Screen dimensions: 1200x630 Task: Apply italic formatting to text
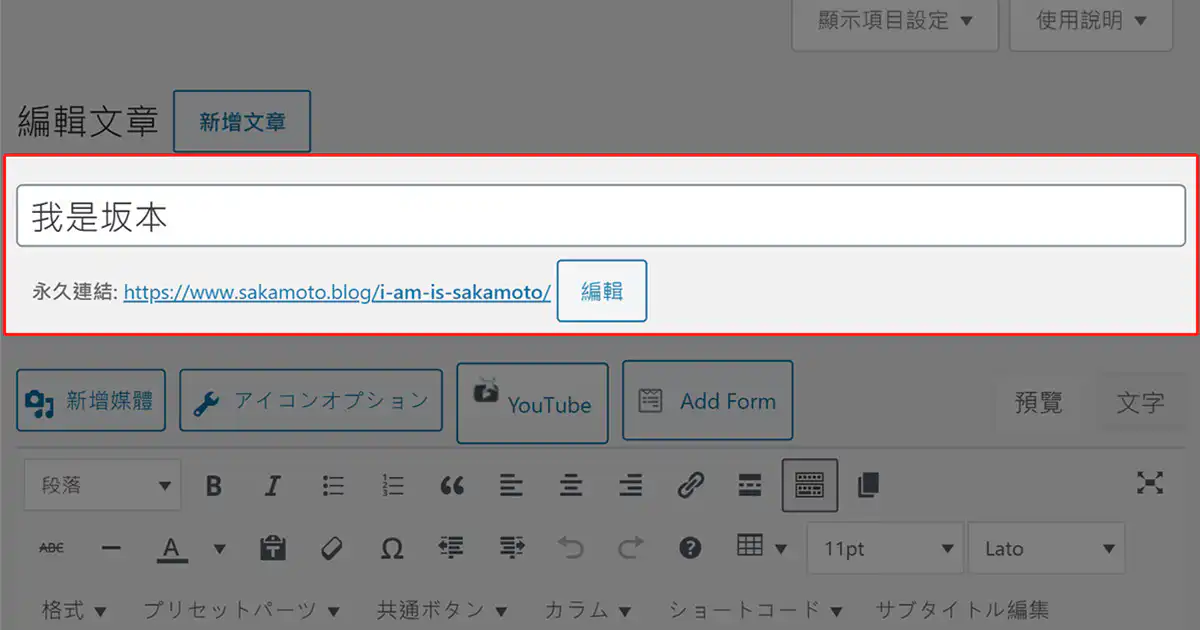272,486
